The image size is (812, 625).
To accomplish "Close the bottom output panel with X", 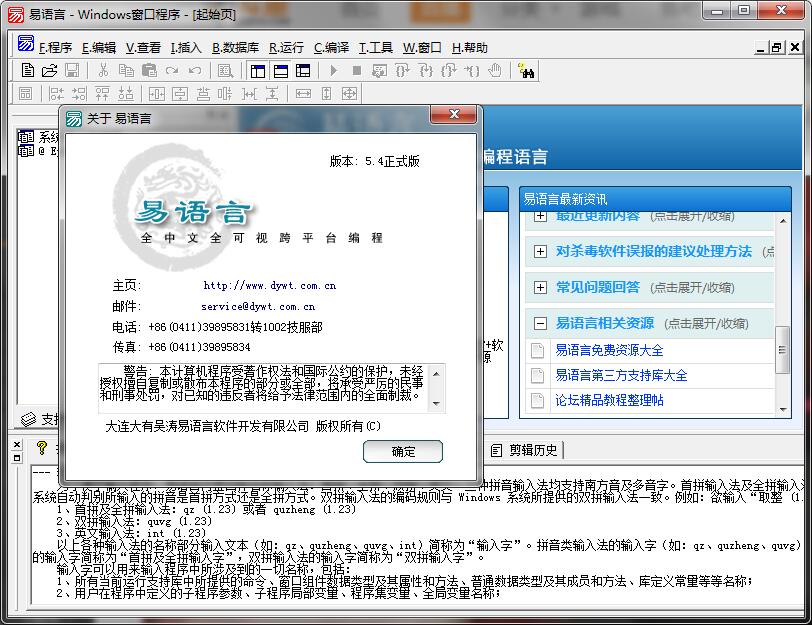I will 17,445.
